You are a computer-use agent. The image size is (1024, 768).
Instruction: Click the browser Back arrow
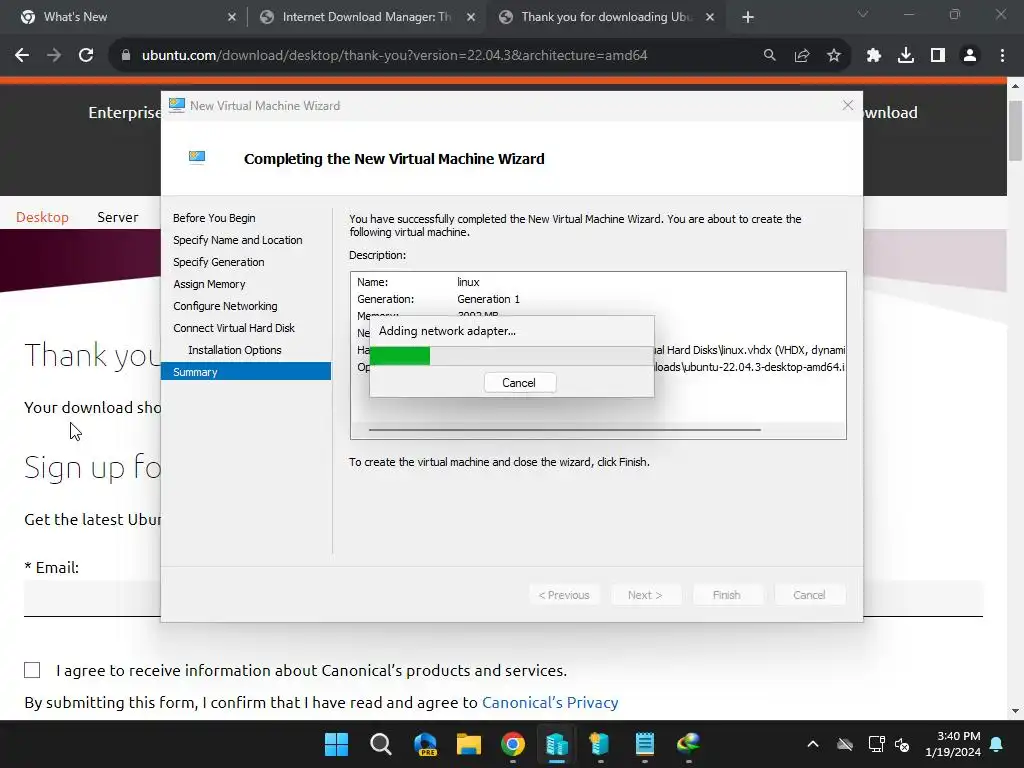pyautogui.click(x=22, y=56)
